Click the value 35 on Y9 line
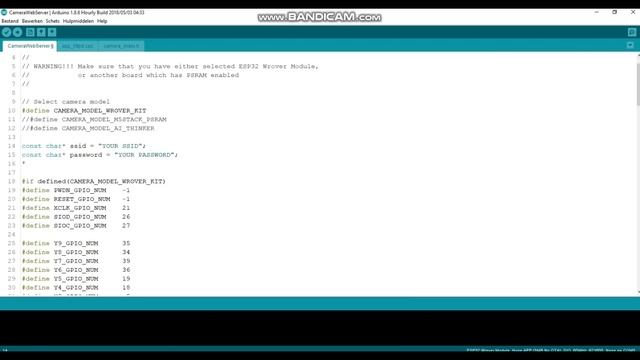640x360 pixels. click(126, 243)
